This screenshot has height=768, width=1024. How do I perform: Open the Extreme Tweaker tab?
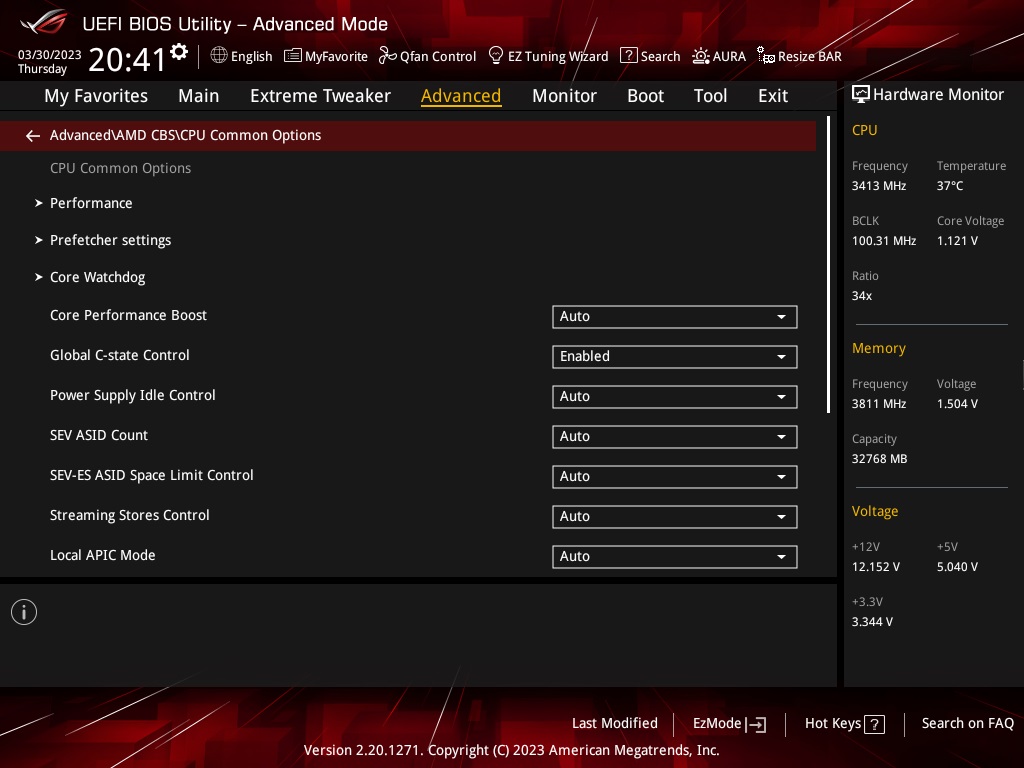pyautogui.click(x=320, y=96)
